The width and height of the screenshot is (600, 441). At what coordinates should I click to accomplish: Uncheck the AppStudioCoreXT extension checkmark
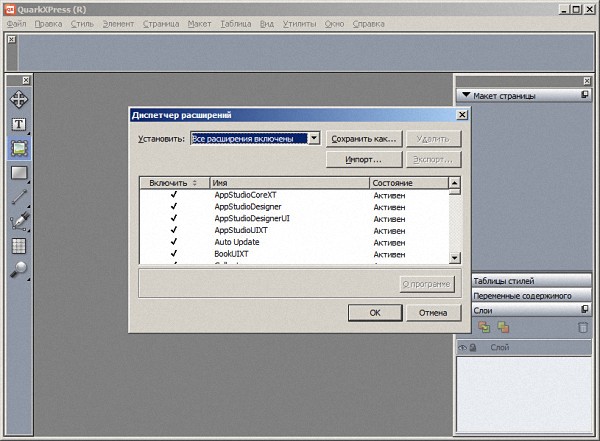point(173,195)
